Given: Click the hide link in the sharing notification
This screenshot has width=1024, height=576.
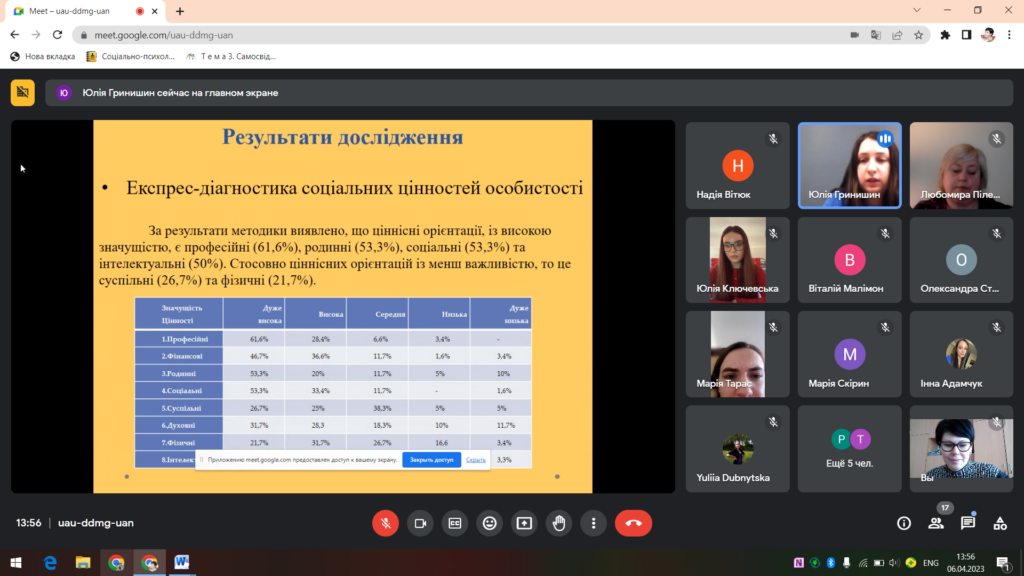Looking at the screenshot, I should (476, 460).
